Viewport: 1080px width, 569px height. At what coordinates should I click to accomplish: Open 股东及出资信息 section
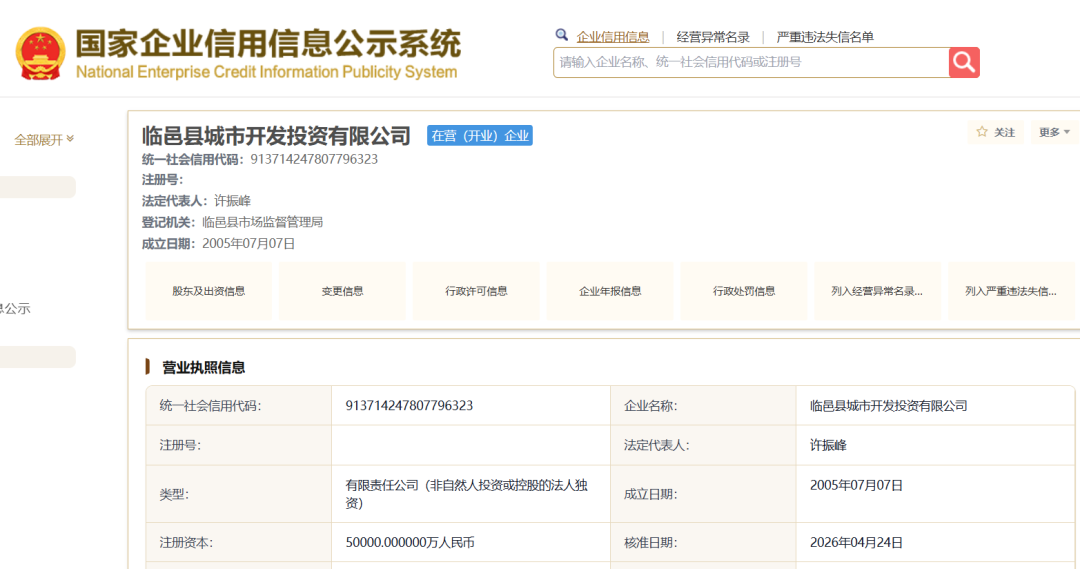point(209,291)
